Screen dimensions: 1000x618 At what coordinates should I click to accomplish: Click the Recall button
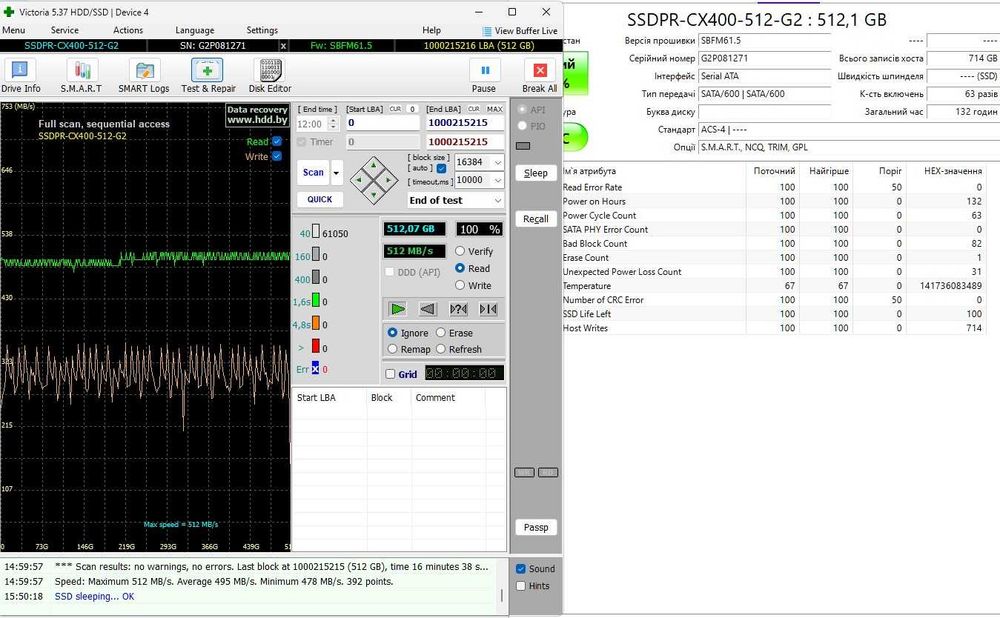point(536,219)
